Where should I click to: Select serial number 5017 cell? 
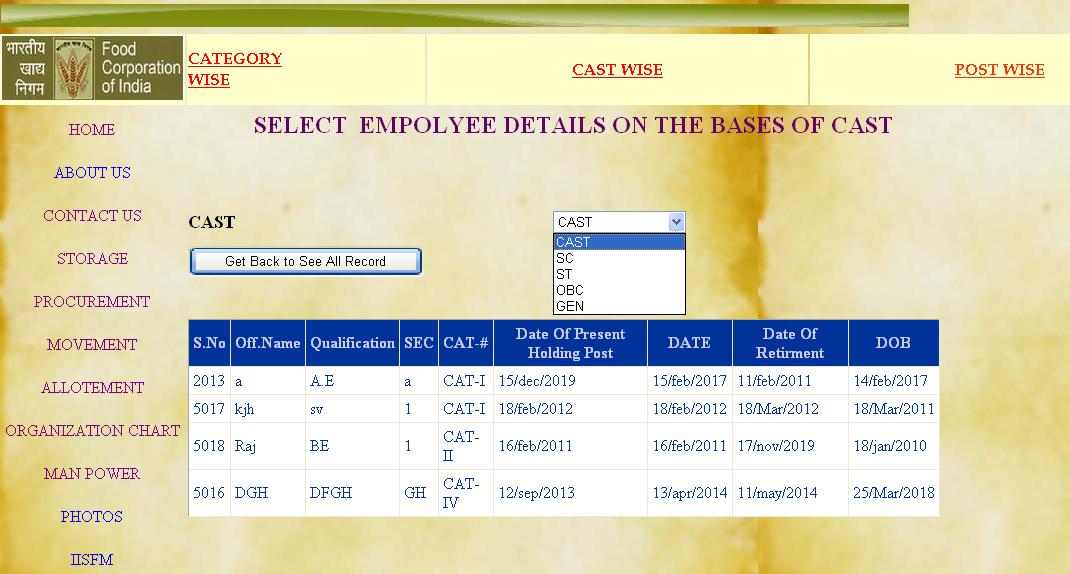point(209,409)
